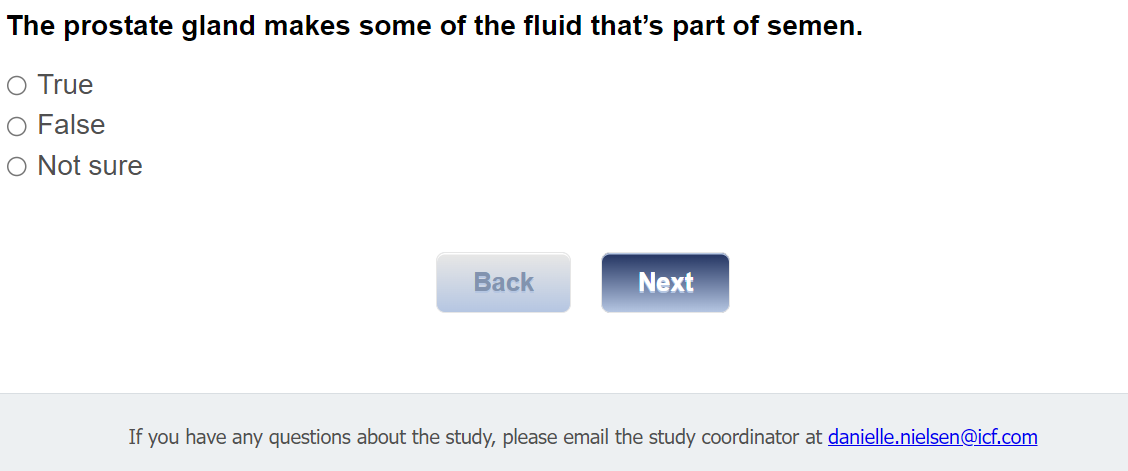Viewport: 1128px width, 471px height.
Task: Open the danielle.nielsen@icf.com email link
Action: point(932,437)
